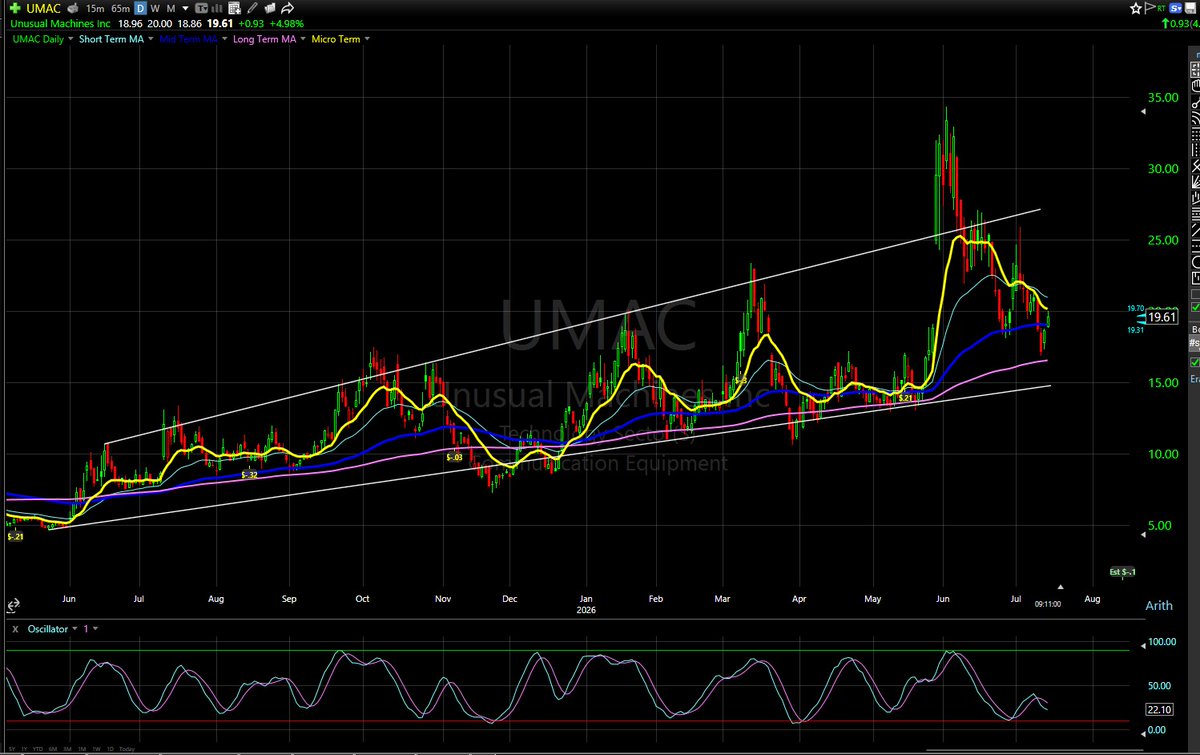The height and width of the screenshot is (755, 1200).
Task: Click the $.21 earnings marker near May
Action: [906, 398]
